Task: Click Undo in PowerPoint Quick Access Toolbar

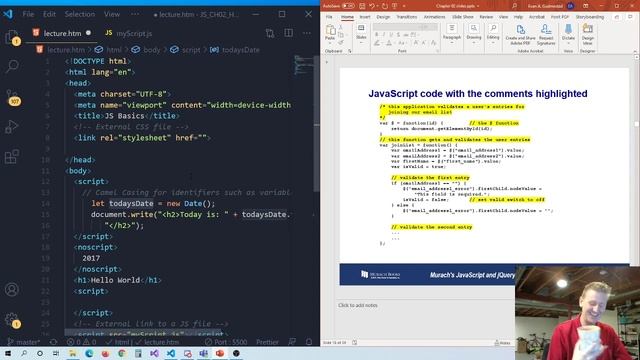Action: coord(372,6)
